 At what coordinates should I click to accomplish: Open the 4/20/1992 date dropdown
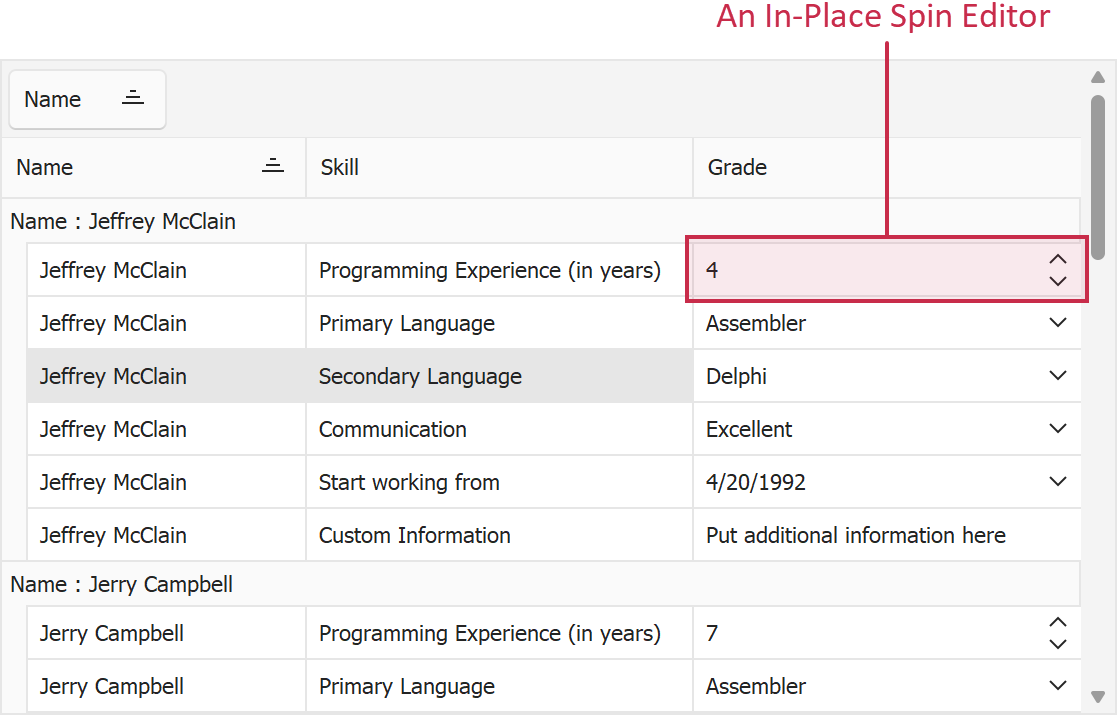[1058, 482]
